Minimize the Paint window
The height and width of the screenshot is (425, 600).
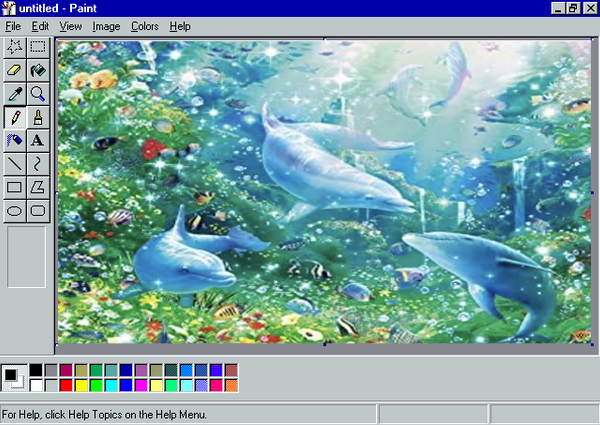coord(558,8)
